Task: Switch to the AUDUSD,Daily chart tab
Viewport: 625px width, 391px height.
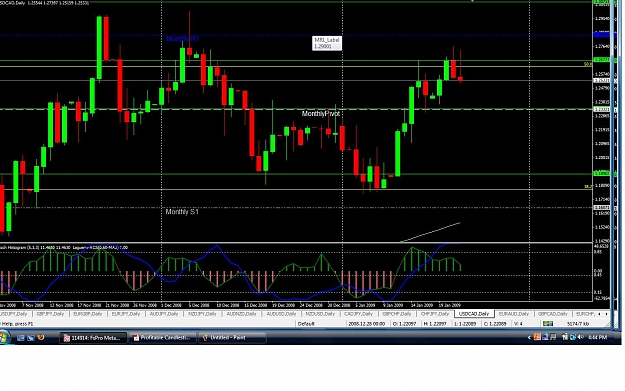Action: pos(281,314)
